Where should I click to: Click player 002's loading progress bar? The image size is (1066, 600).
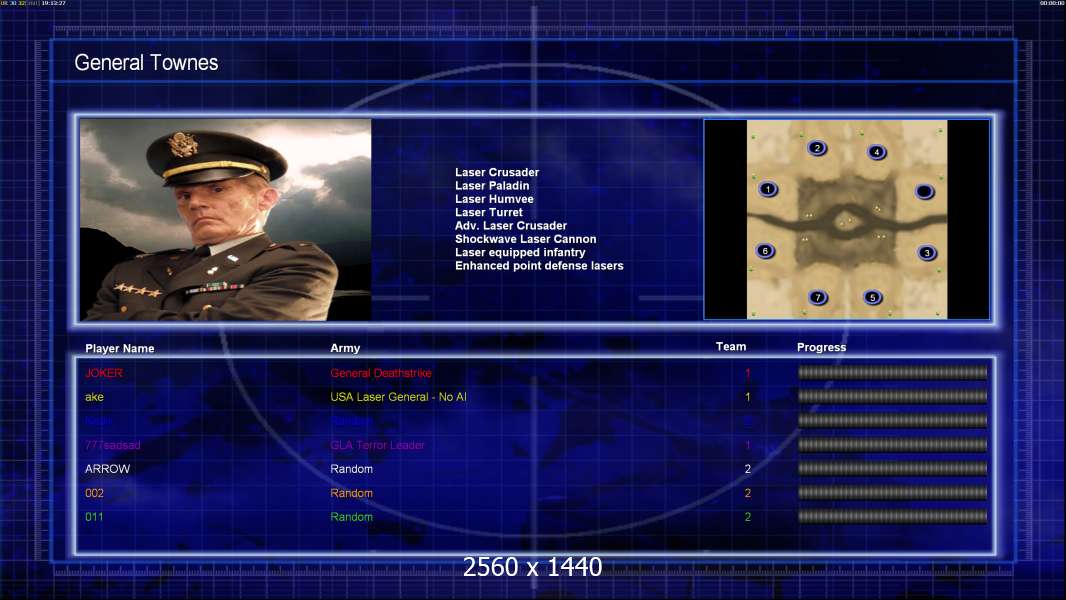[x=893, y=493]
